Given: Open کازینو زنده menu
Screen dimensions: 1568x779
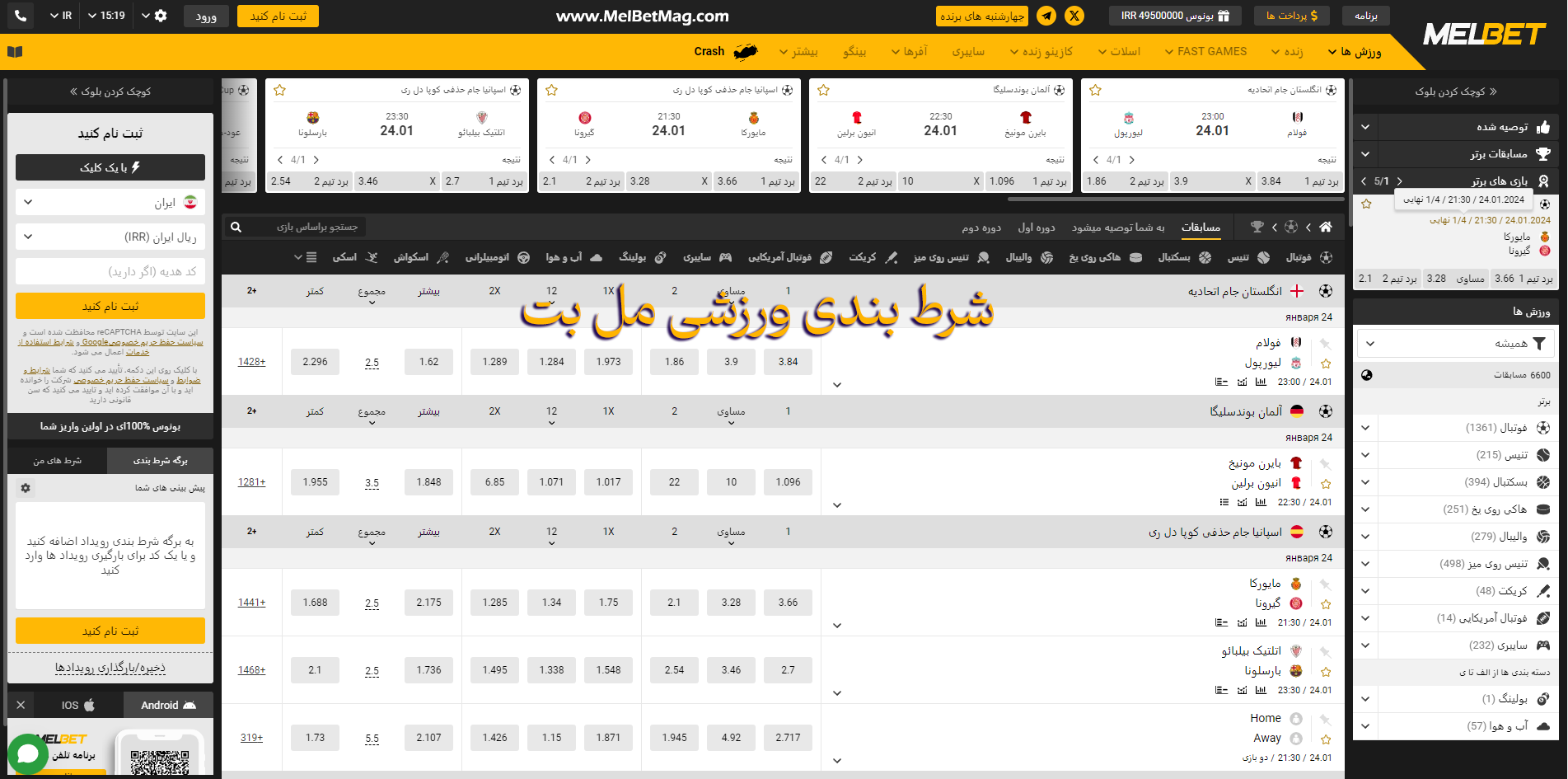Looking at the screenshot, I should (1041, 52).
